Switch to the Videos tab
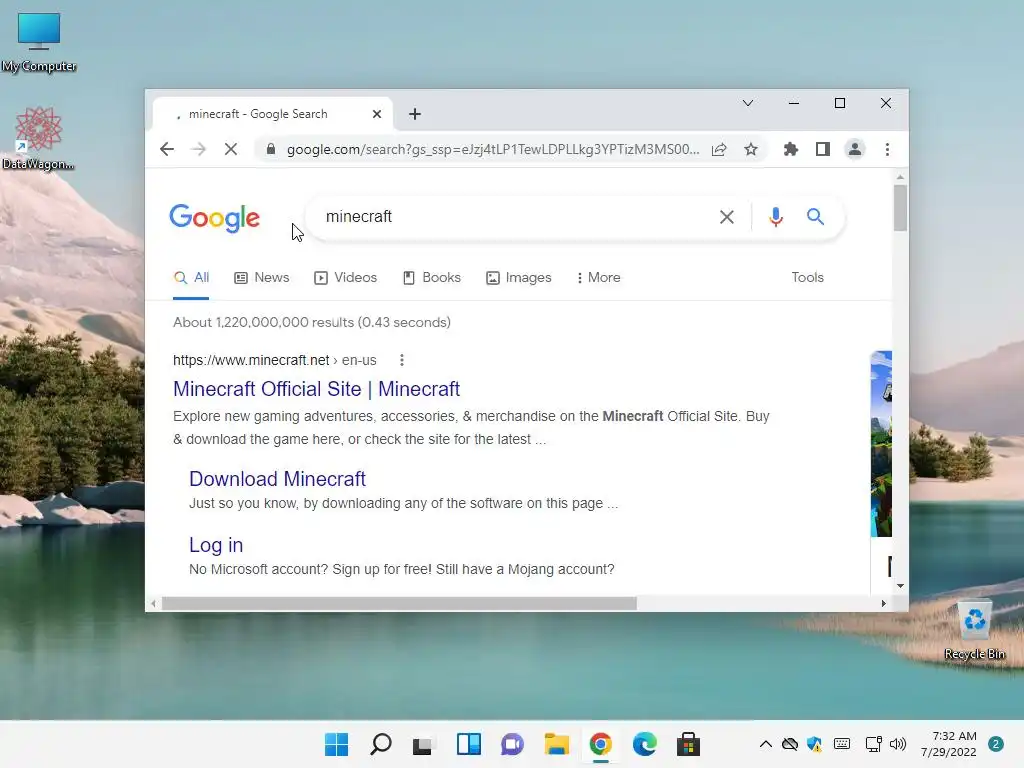The height and width of the screenshot is (768, 1024). [x=345, y=278]
